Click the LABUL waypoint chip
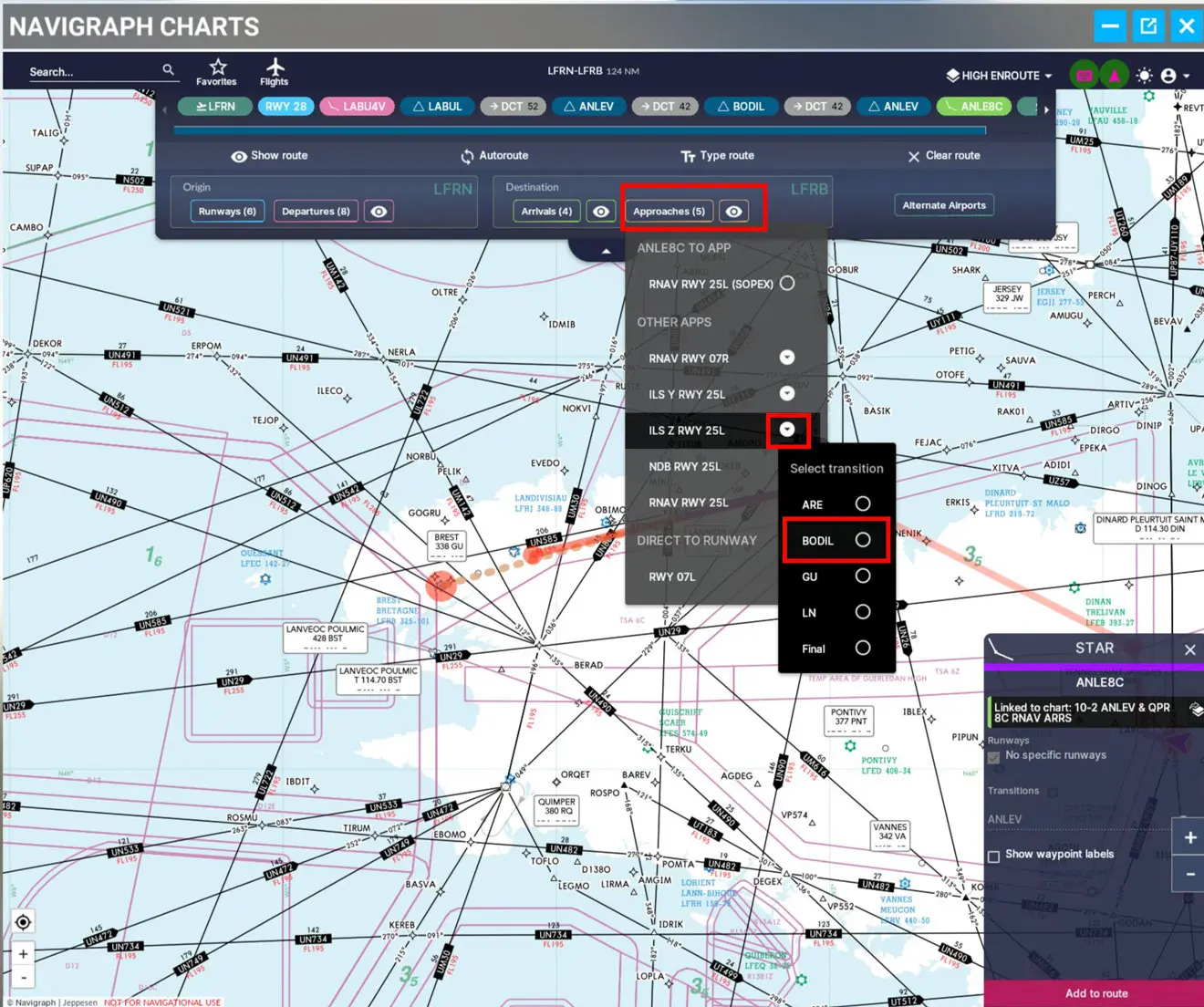The width and height of the screenshot is (1204, 1007). tap(437, 107)
